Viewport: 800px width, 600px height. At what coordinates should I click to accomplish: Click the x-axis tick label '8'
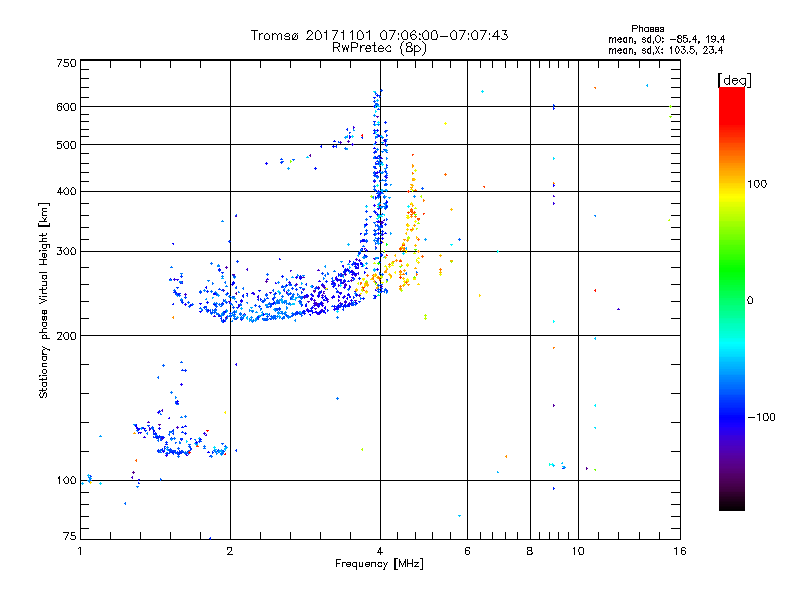[x=530, y=551]
